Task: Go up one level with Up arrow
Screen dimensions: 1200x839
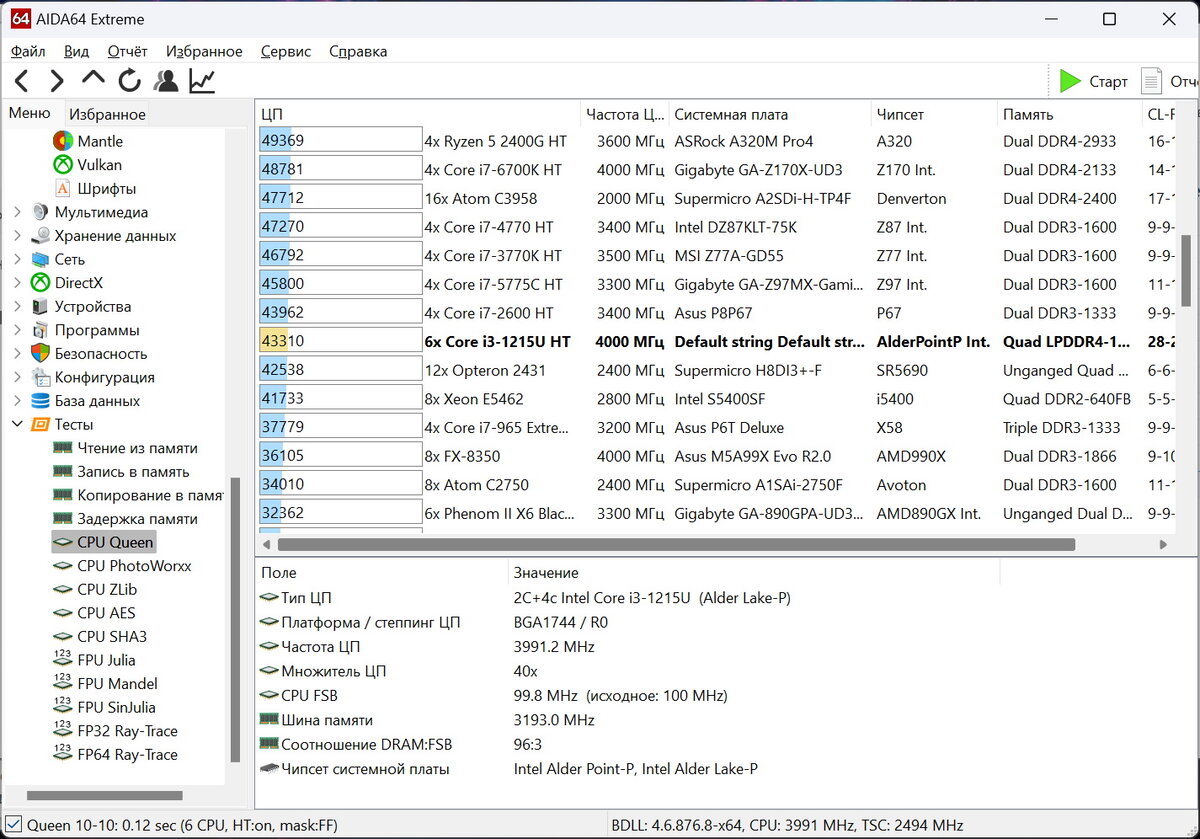Action: [x=93, y=78]
